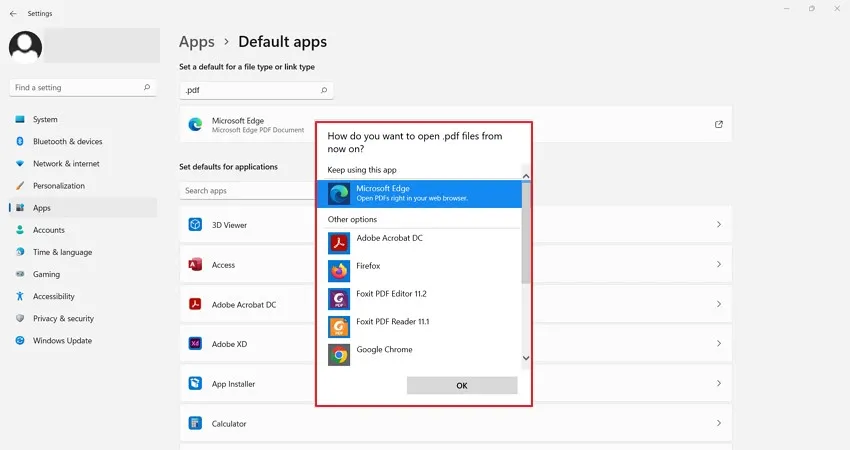Open Bluetooth & devices settings
850x450 pixels.
tap(83, 142)
